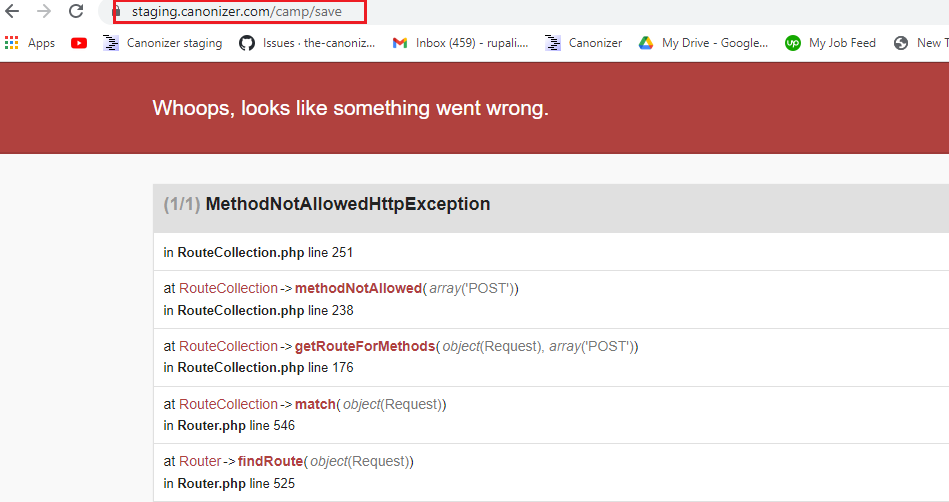Click the GitHub icon of the Issues bookmark
Screen dimensions: 949x502
[246, 43]
